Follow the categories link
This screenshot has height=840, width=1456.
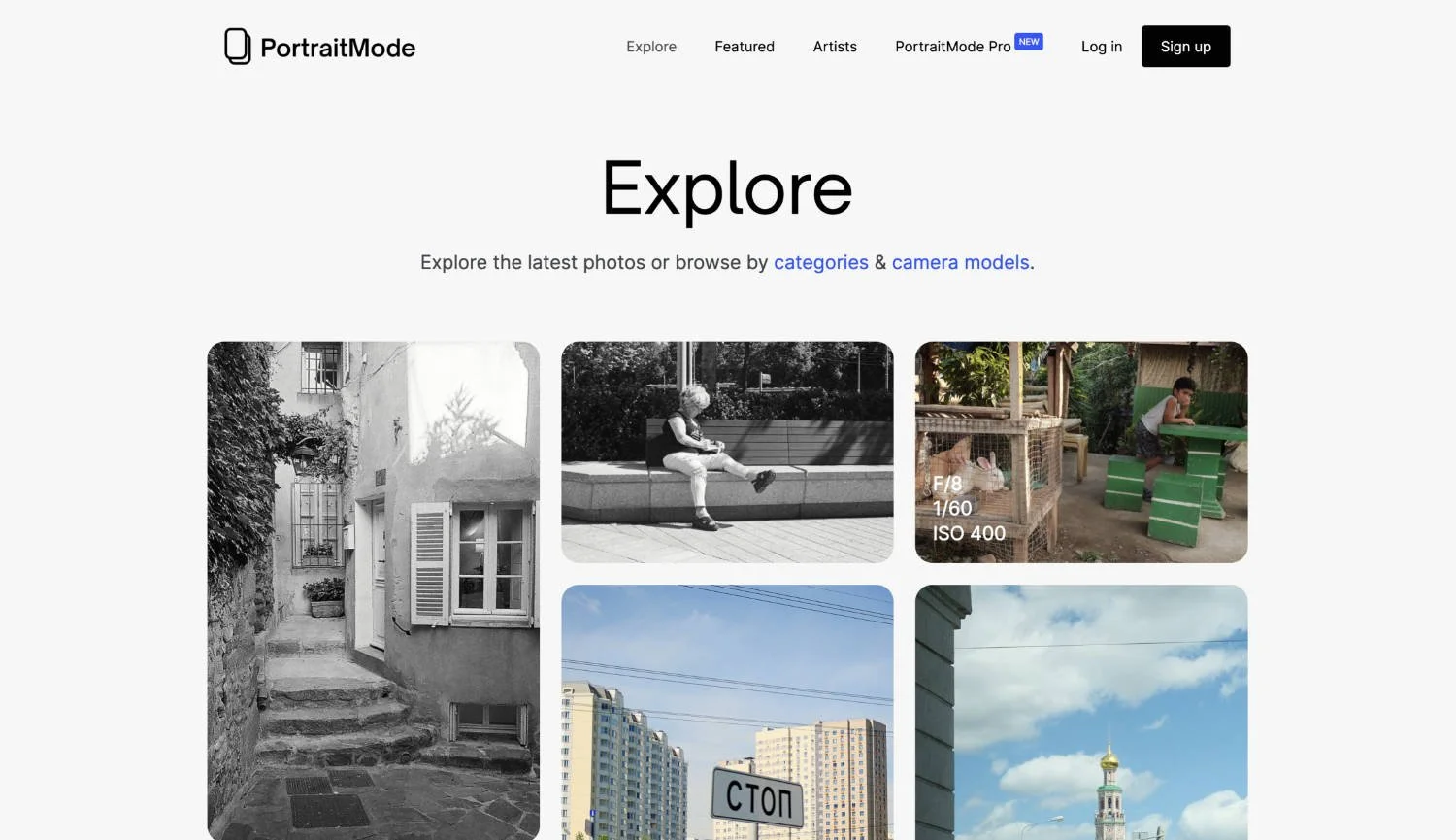click(821, 262)
